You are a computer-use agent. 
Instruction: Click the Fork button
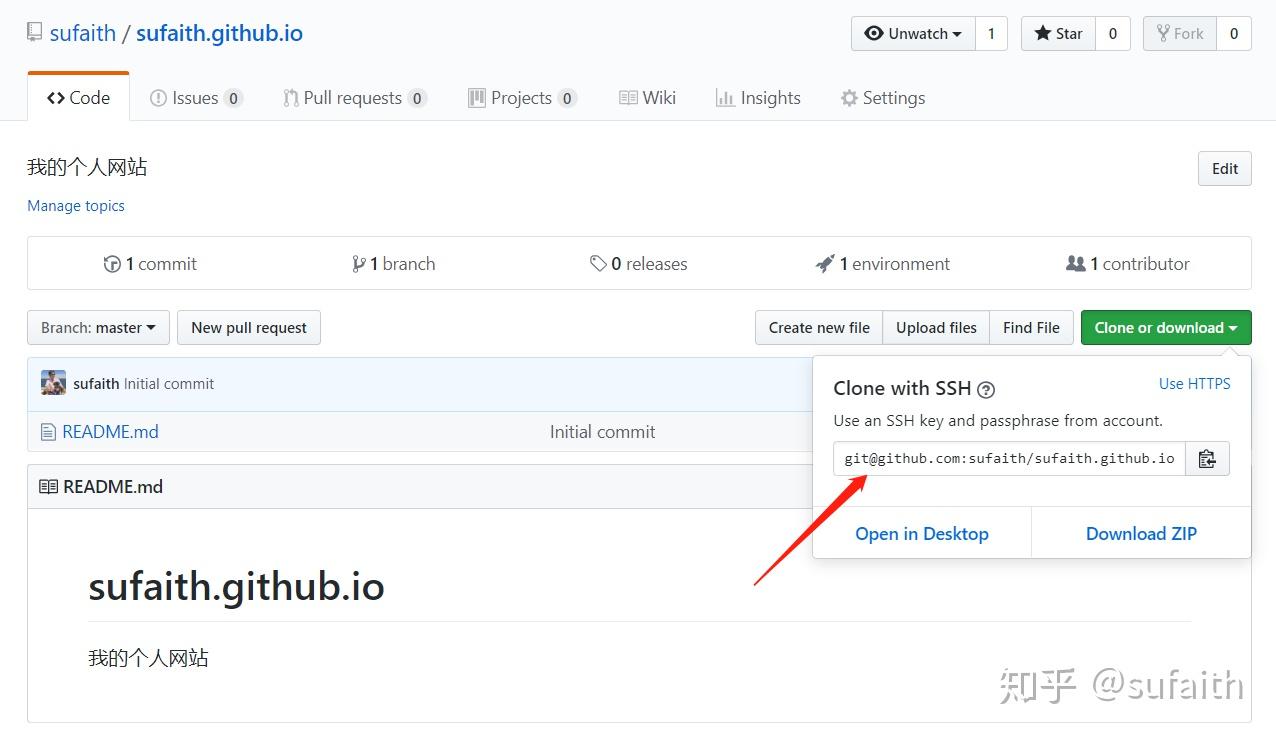[1180, 33]
